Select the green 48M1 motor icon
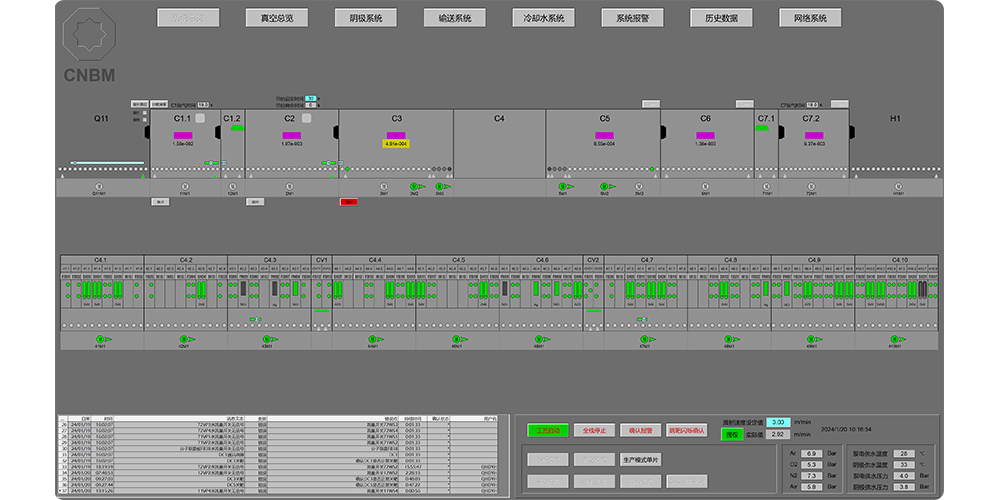Image resolution: width=1000 pixels, height=500 pixels. [730, 339]
